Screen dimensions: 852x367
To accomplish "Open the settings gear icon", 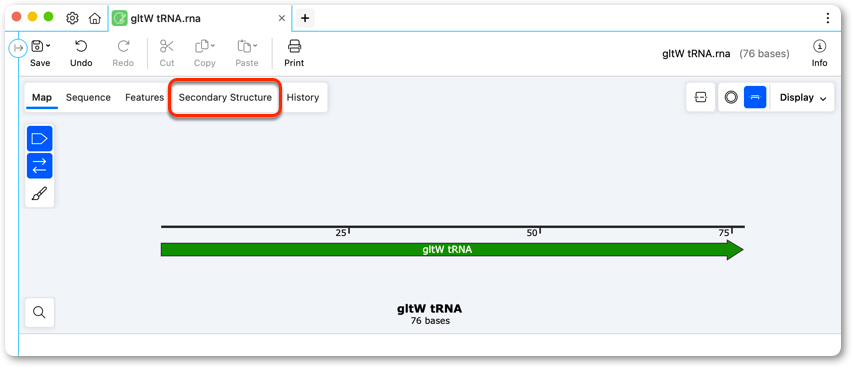I will click(72, 18).
